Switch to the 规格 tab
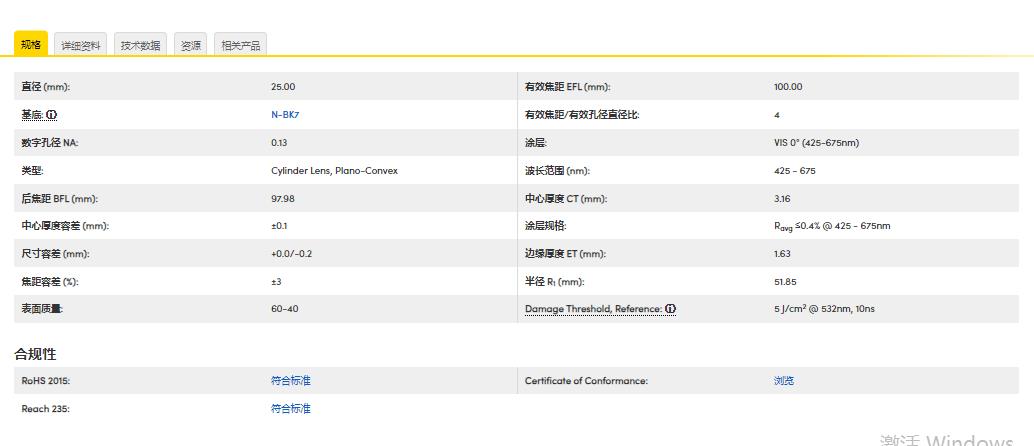 pyautogui.click(x=31, y=45)
